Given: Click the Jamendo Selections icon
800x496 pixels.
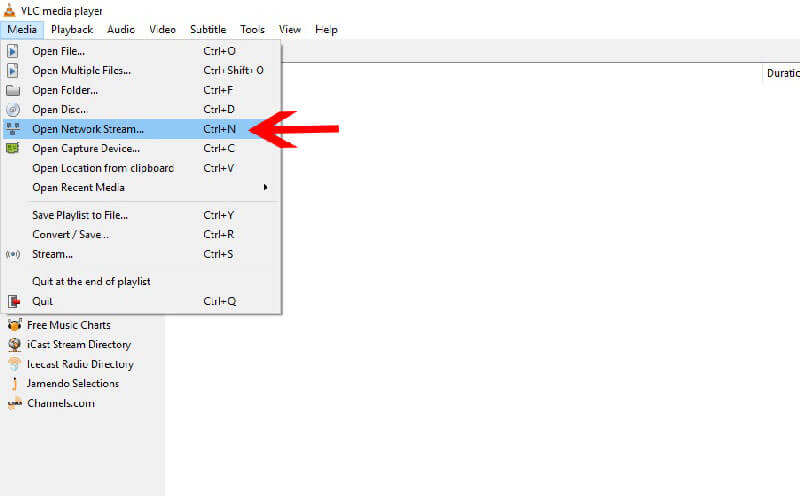Looking at the screenshot, I should coord(14,384).
